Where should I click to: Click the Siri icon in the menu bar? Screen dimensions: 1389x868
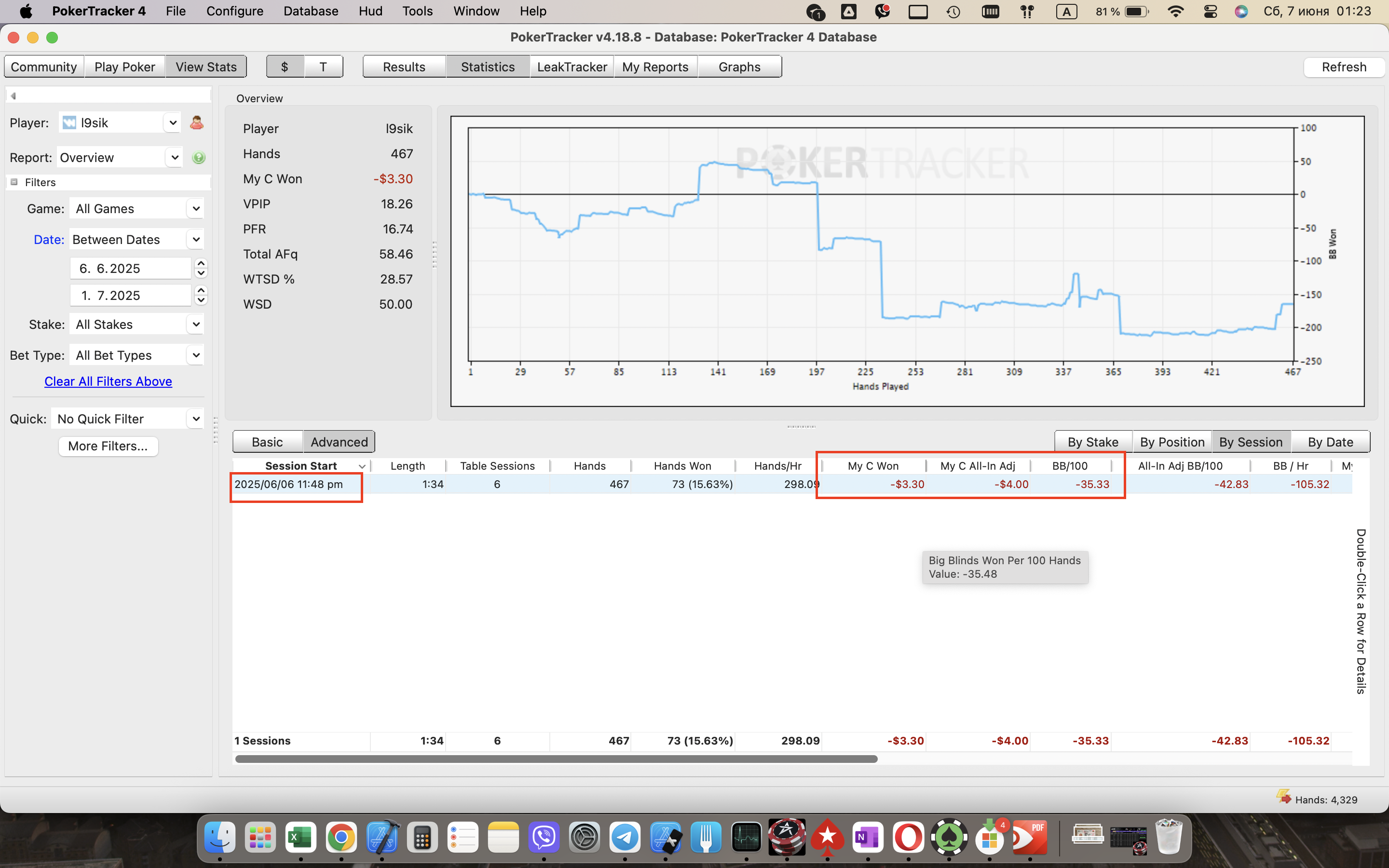pos(1241,11)
